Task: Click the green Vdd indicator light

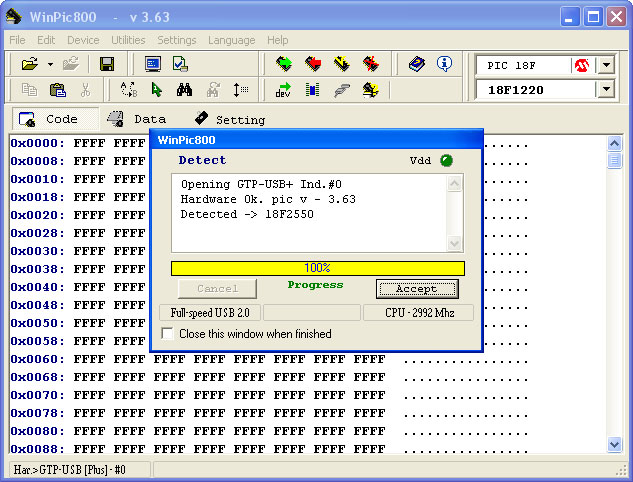Action: (x=446, y=160)
